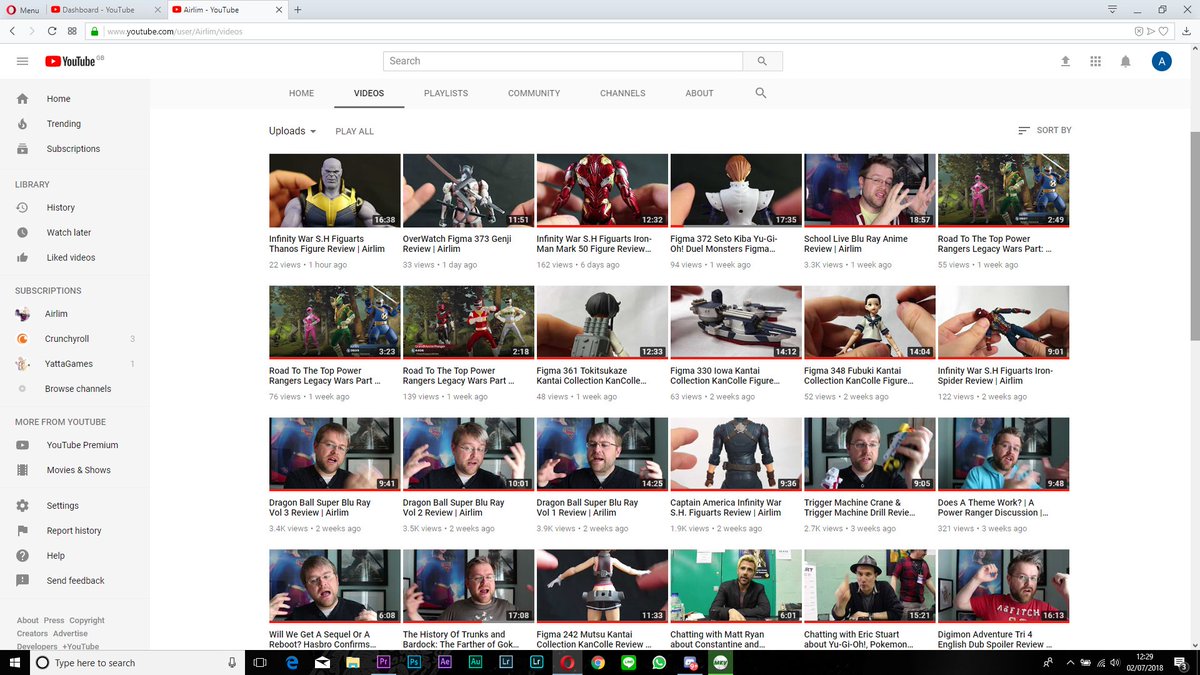Open the notifications bell

pyautogui.click(x=1125, y=61)
